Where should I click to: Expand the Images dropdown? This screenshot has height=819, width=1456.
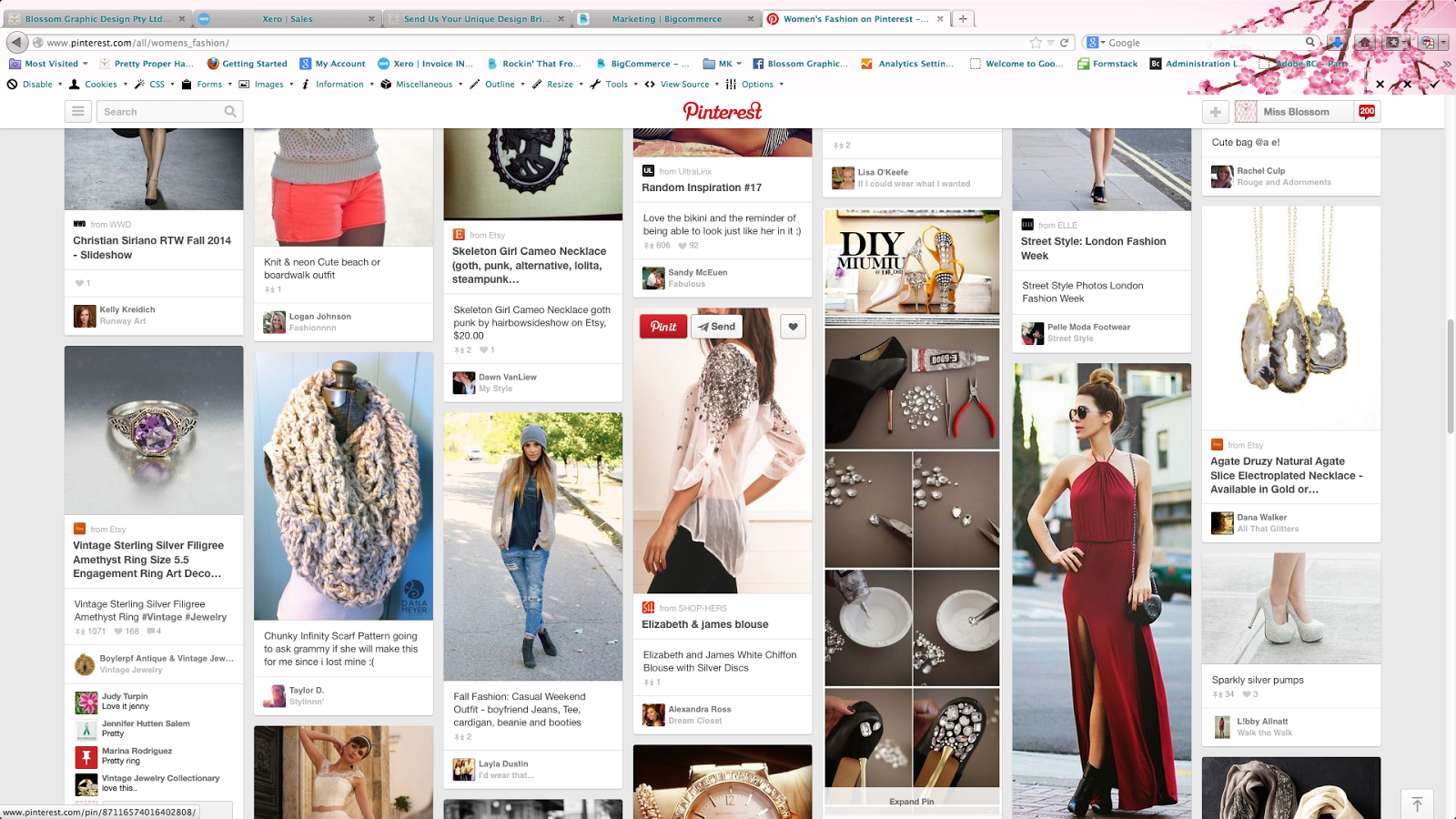[266, 85]
